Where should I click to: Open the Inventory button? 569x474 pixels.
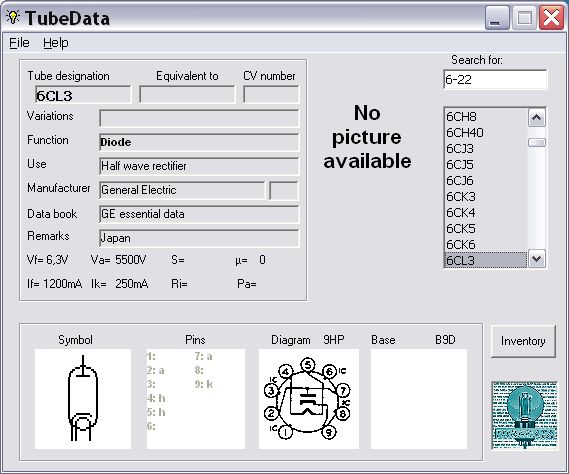tap(523, 341)
